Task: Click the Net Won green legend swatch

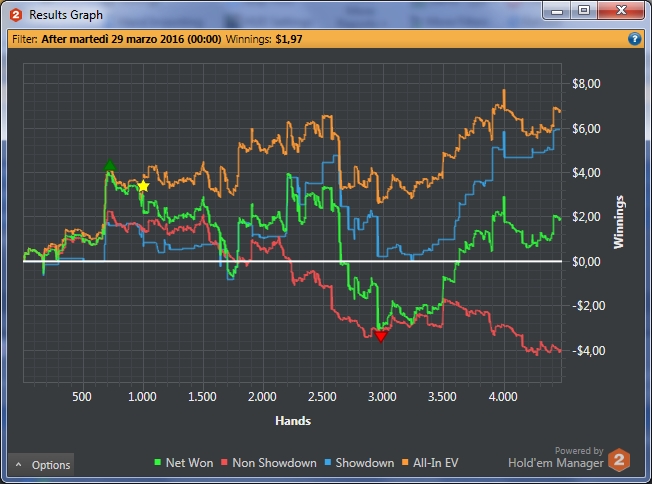Action: pyautogui.click(x=158, y=462)
